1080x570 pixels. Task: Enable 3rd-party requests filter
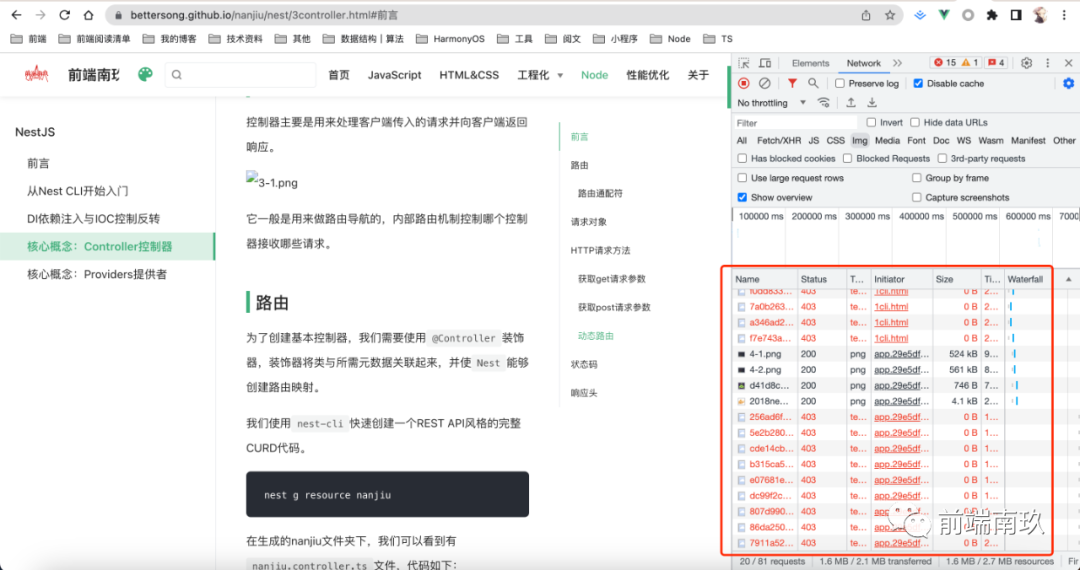click(942, 158)
